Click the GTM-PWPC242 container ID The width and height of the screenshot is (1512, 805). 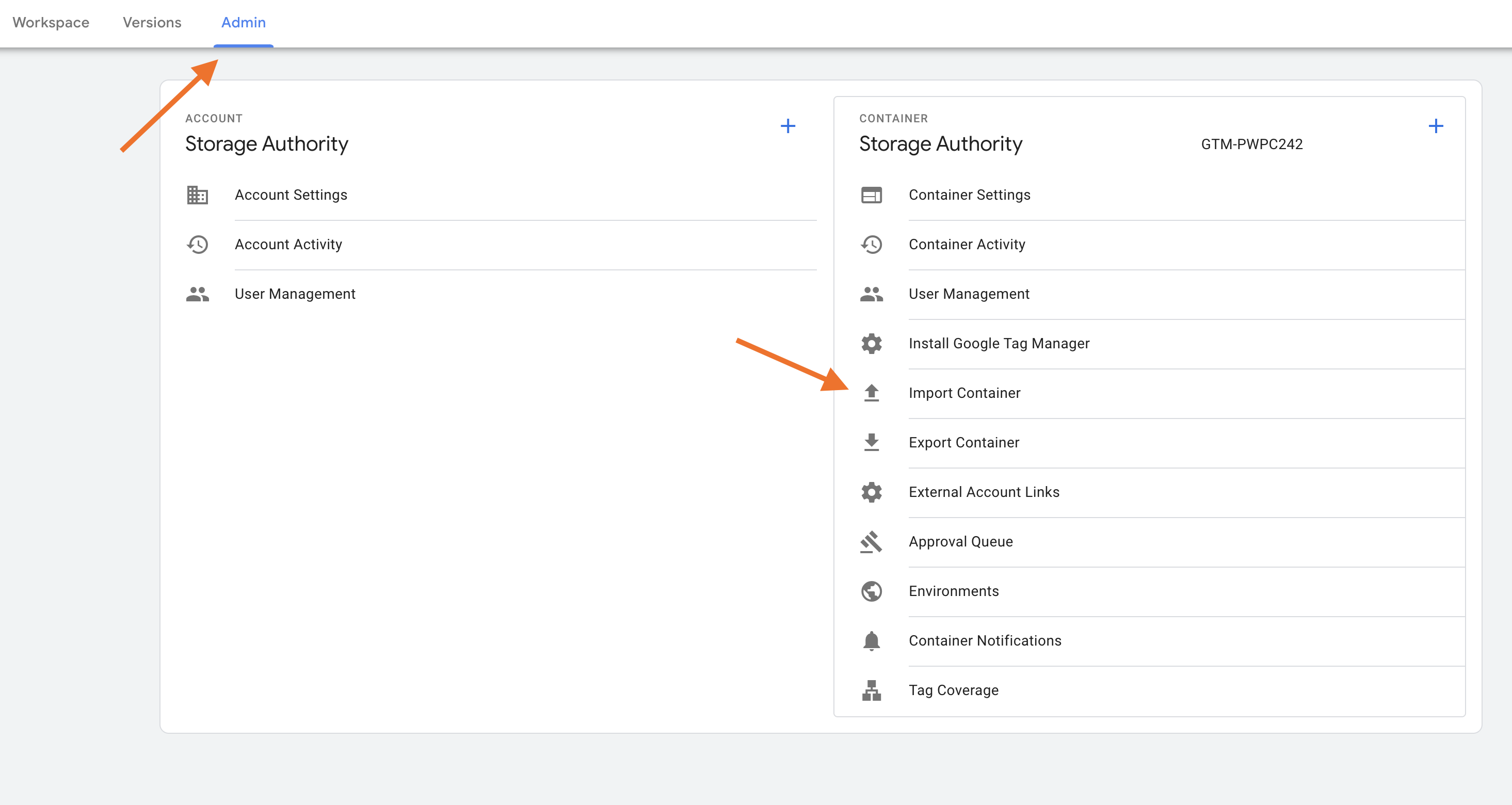click(x=1251, y=144)
